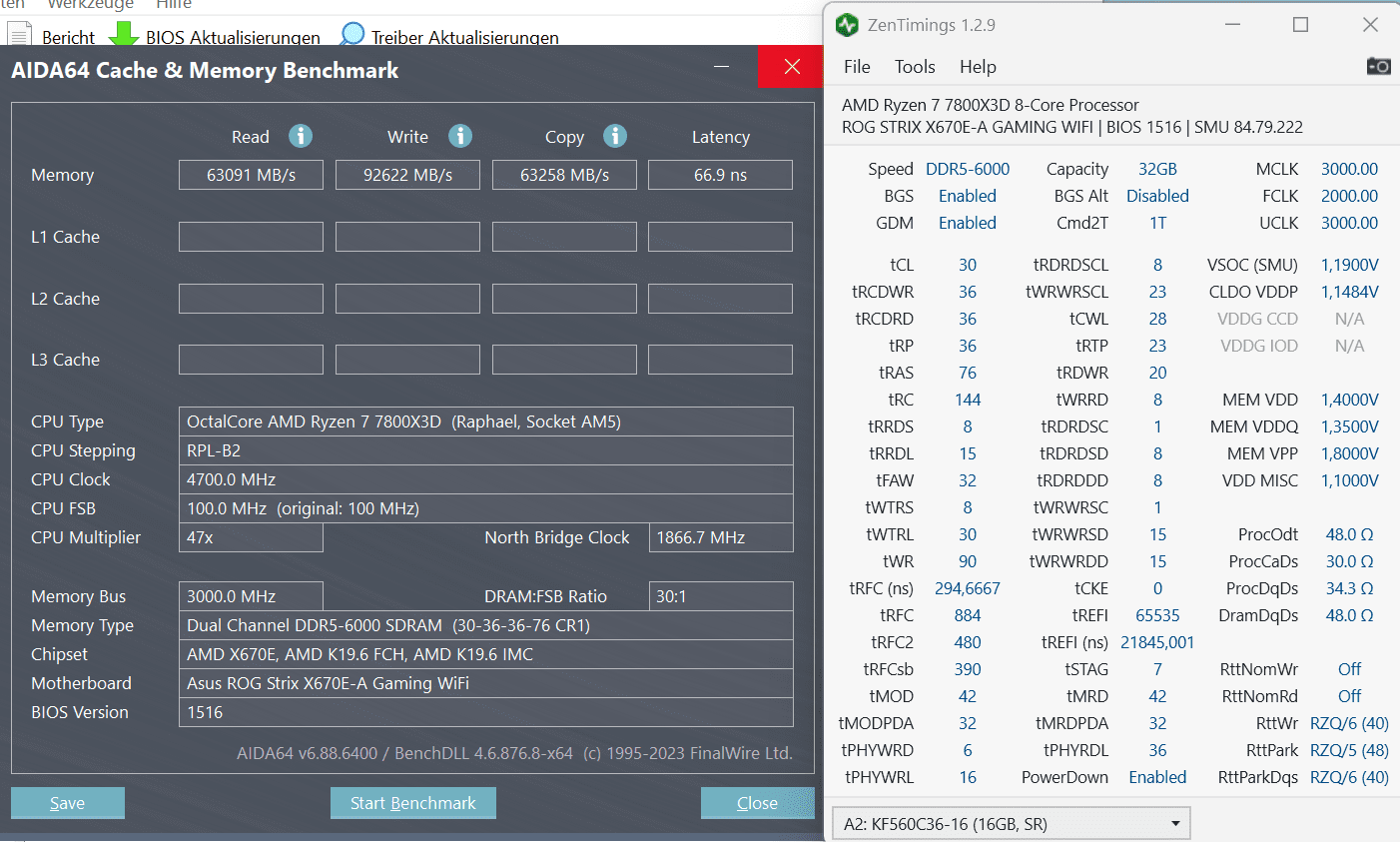Click Treiber Aktualisierungen toolbar label
Viewport: 1400px width, 842px height.
(x=465, y=37)
